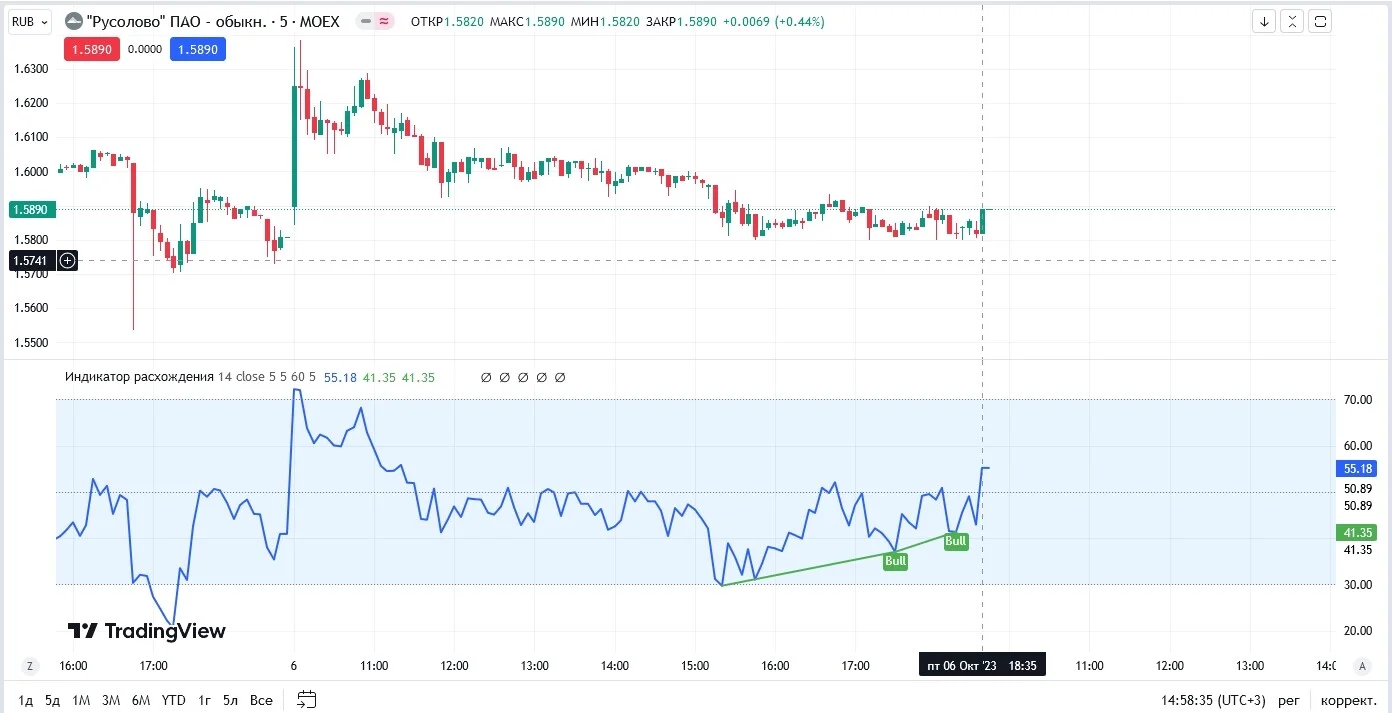
Task: Click the green 41.35 label on indicator axis
Action: pos(1356,533)
